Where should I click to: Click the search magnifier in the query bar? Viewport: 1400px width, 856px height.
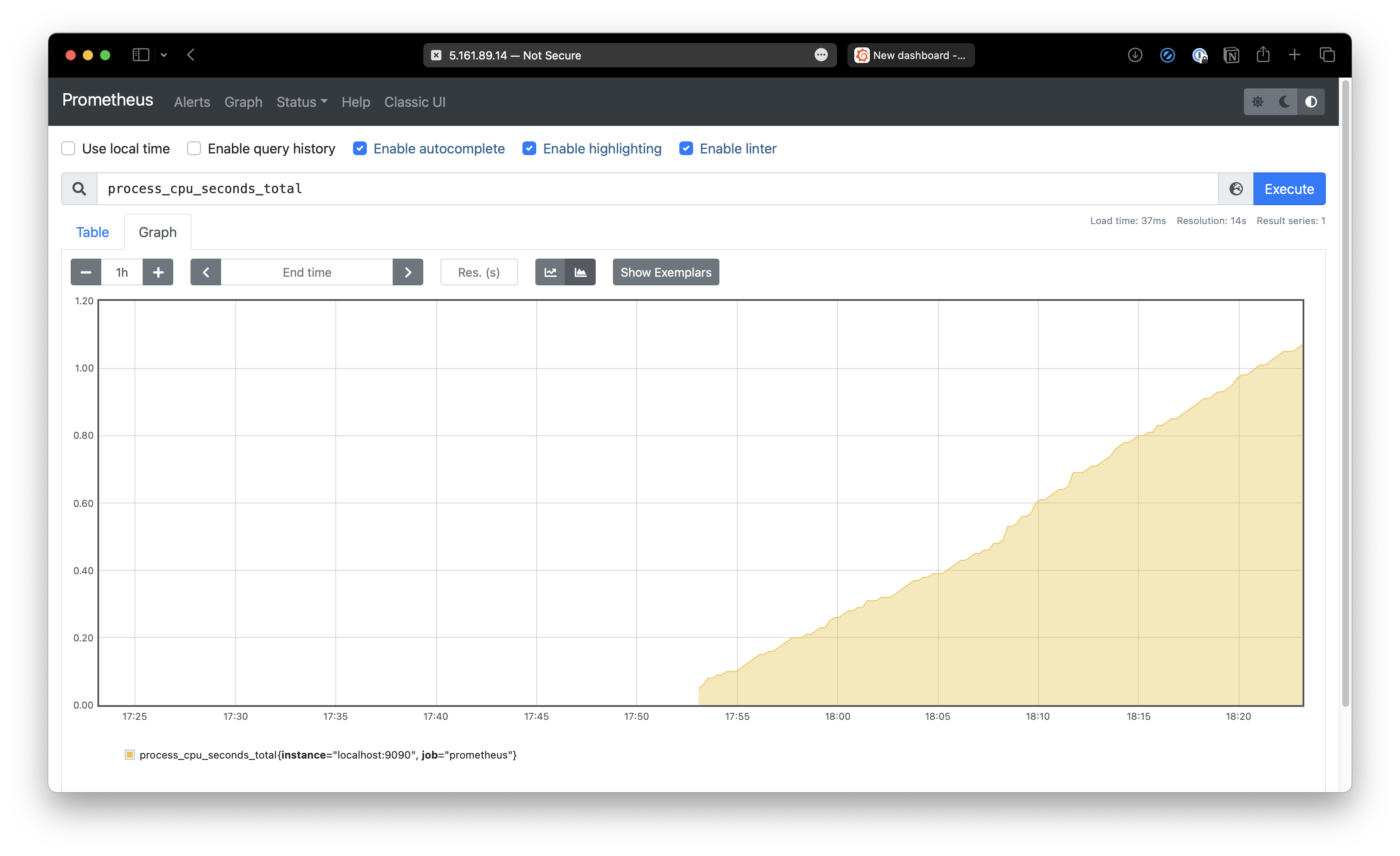tap(78, 189)
